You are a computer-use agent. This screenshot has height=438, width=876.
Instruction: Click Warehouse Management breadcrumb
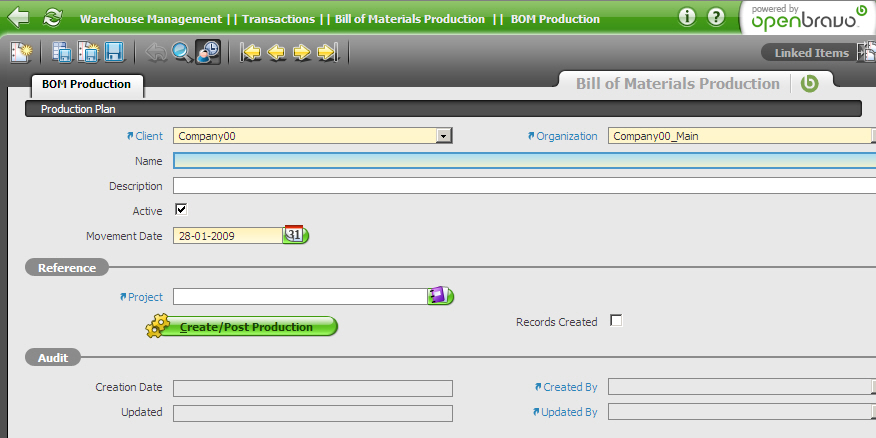pos(151,19)
